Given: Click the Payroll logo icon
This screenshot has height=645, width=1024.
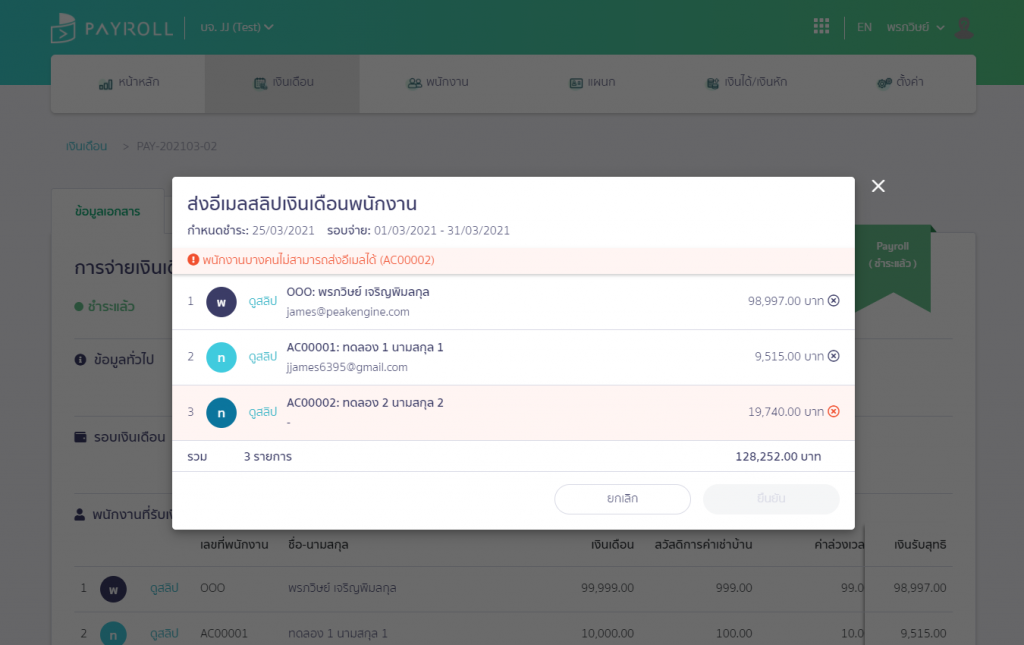Looking at the screenshot, I should [x=64, y=28].
